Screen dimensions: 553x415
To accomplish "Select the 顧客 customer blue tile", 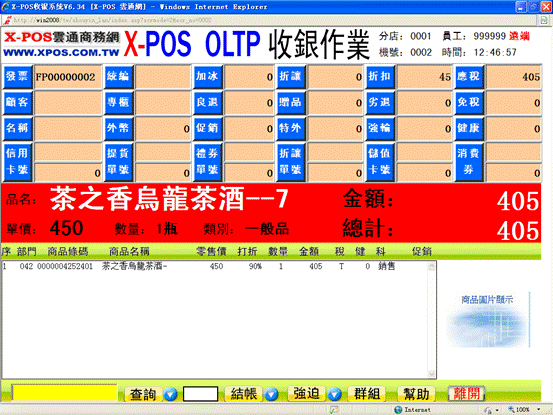I will 18,102.
